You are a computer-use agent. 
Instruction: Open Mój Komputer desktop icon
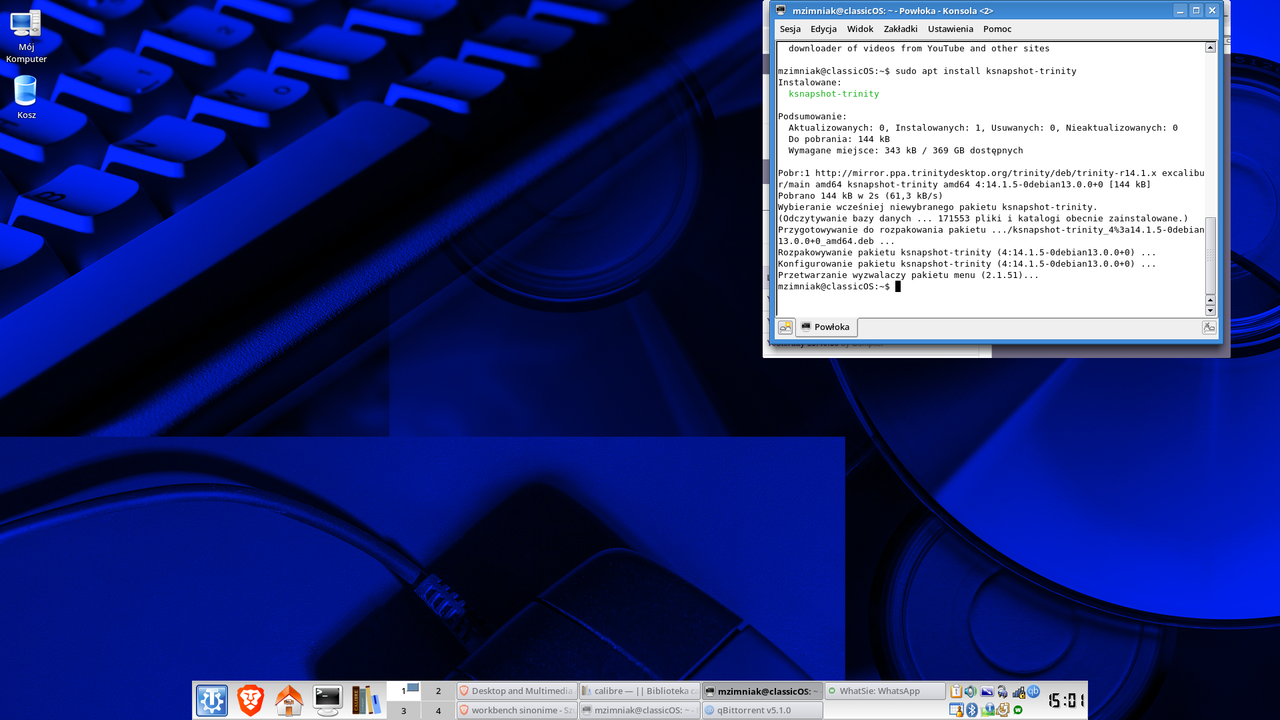click(26, 37)
